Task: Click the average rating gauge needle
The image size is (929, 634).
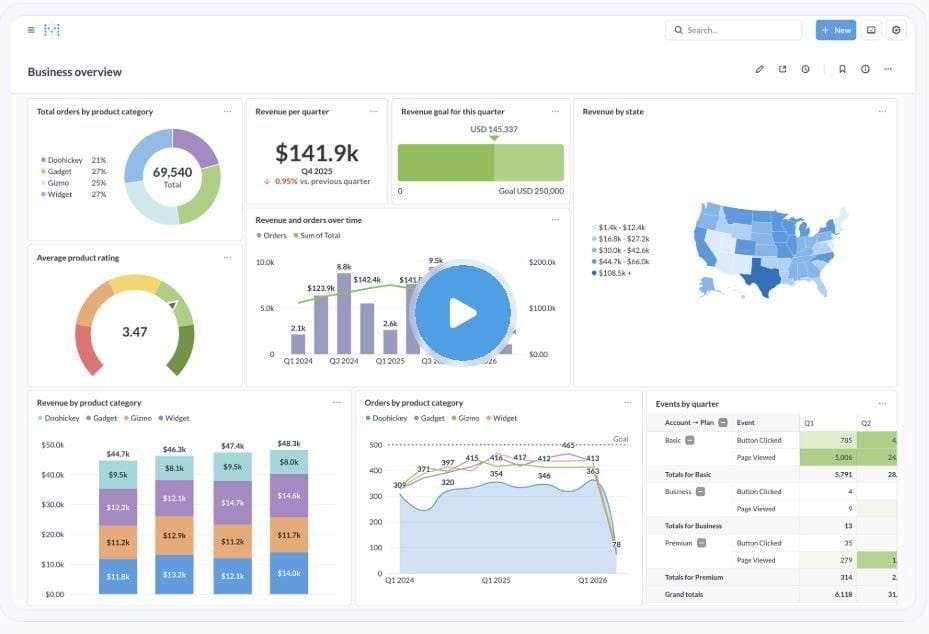Action: click(172, 305)
